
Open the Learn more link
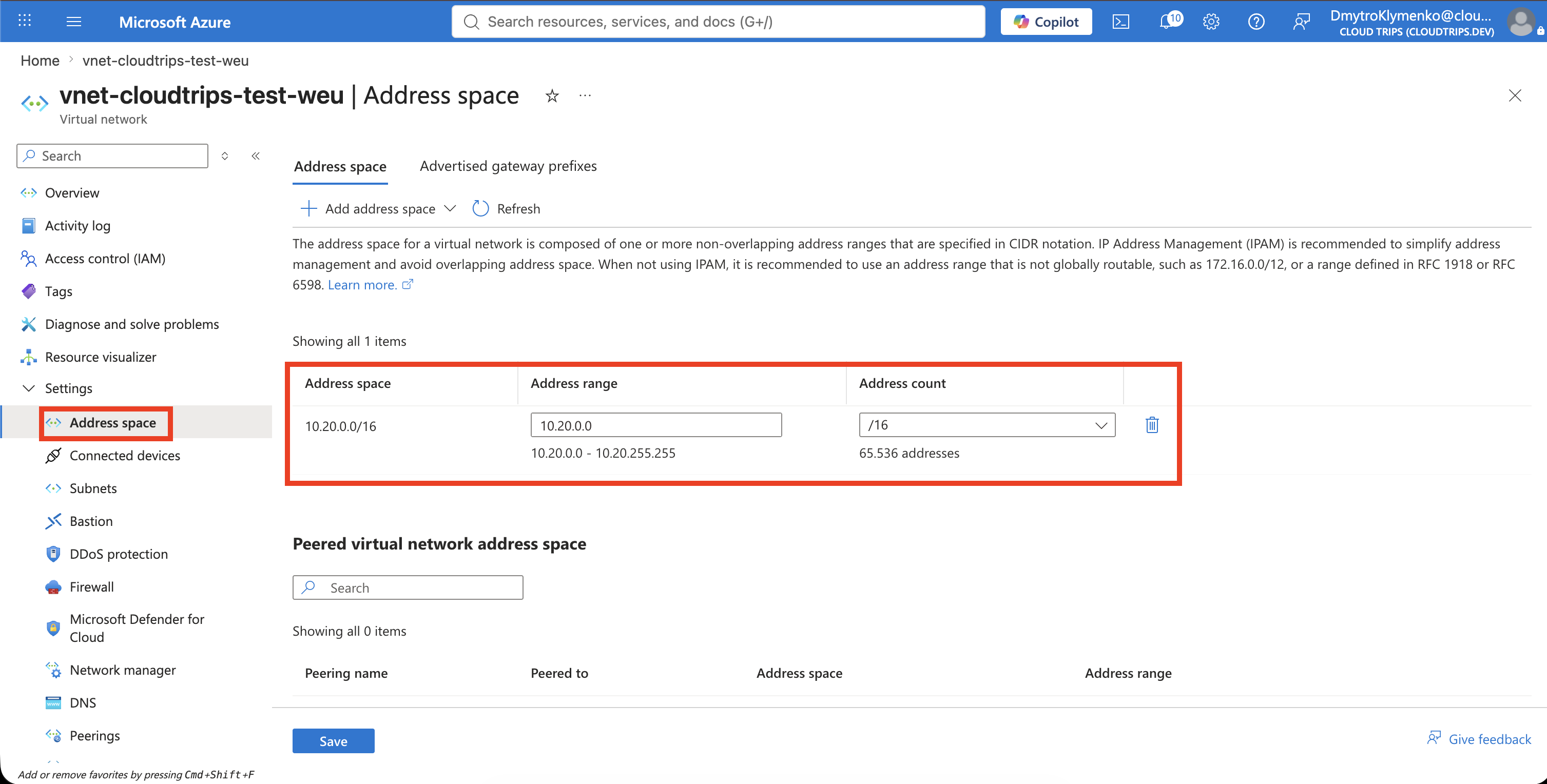click(x=362, y=285)
